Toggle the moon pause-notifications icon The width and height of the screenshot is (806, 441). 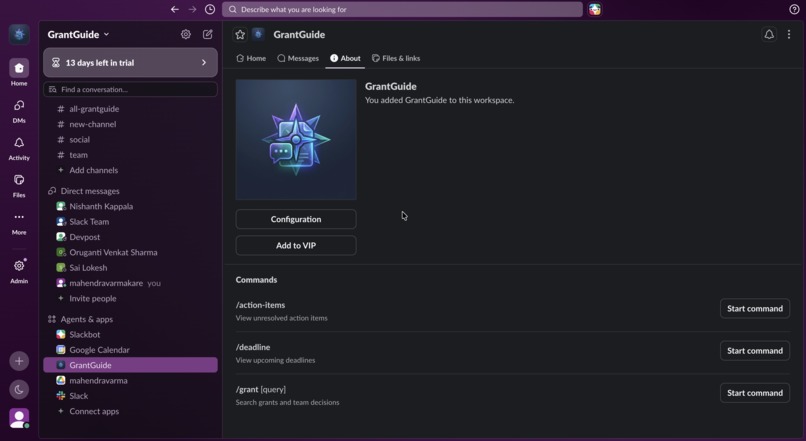pyautogui.click(x=19, y=390)
